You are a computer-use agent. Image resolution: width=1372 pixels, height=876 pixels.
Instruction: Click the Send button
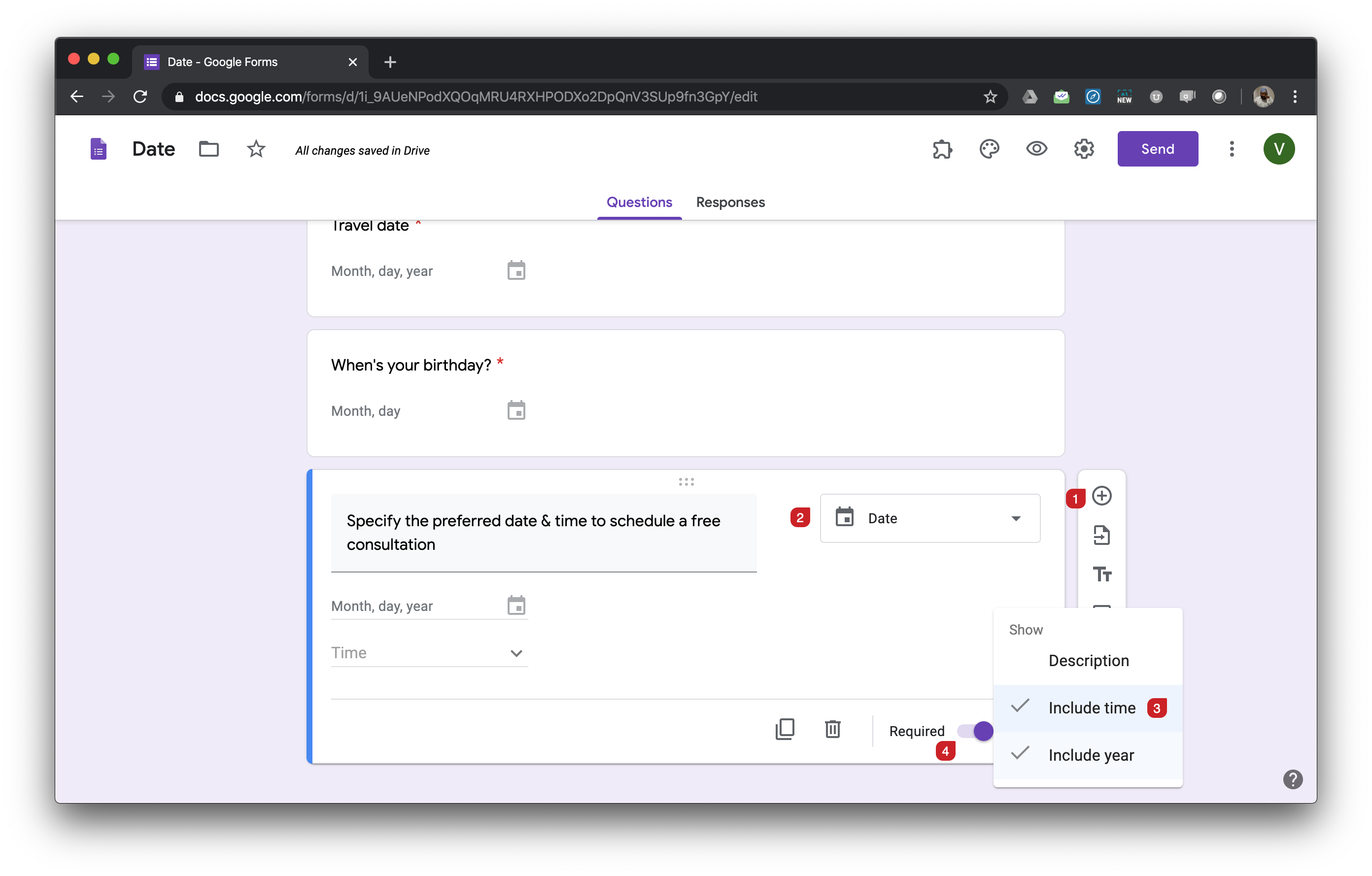(x=1157, y=149)
